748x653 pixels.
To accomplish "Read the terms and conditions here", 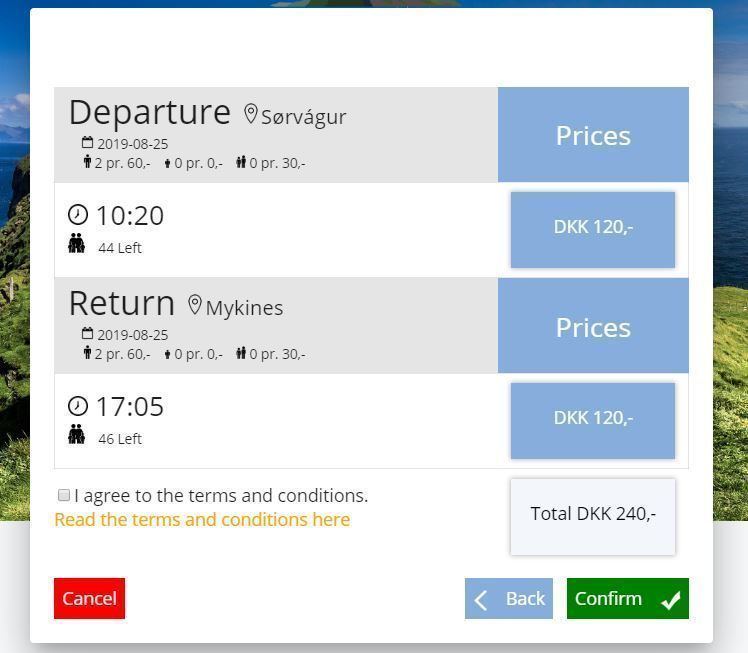I will (202, 519).
